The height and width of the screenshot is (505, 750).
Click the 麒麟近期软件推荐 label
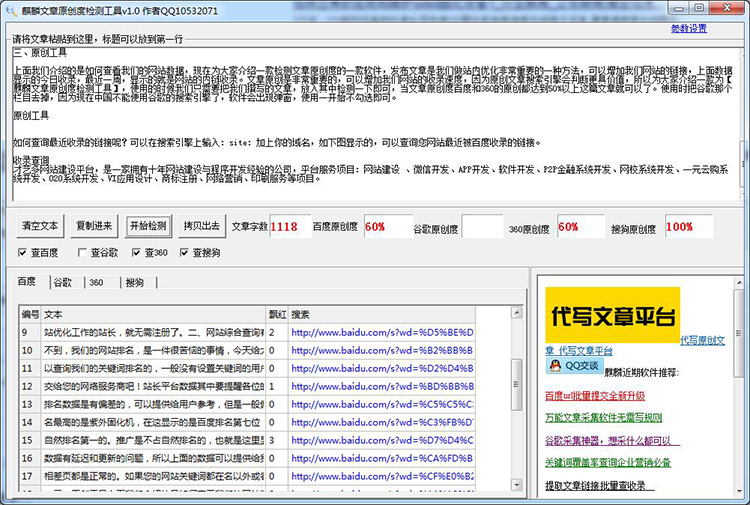pos(641,373)
